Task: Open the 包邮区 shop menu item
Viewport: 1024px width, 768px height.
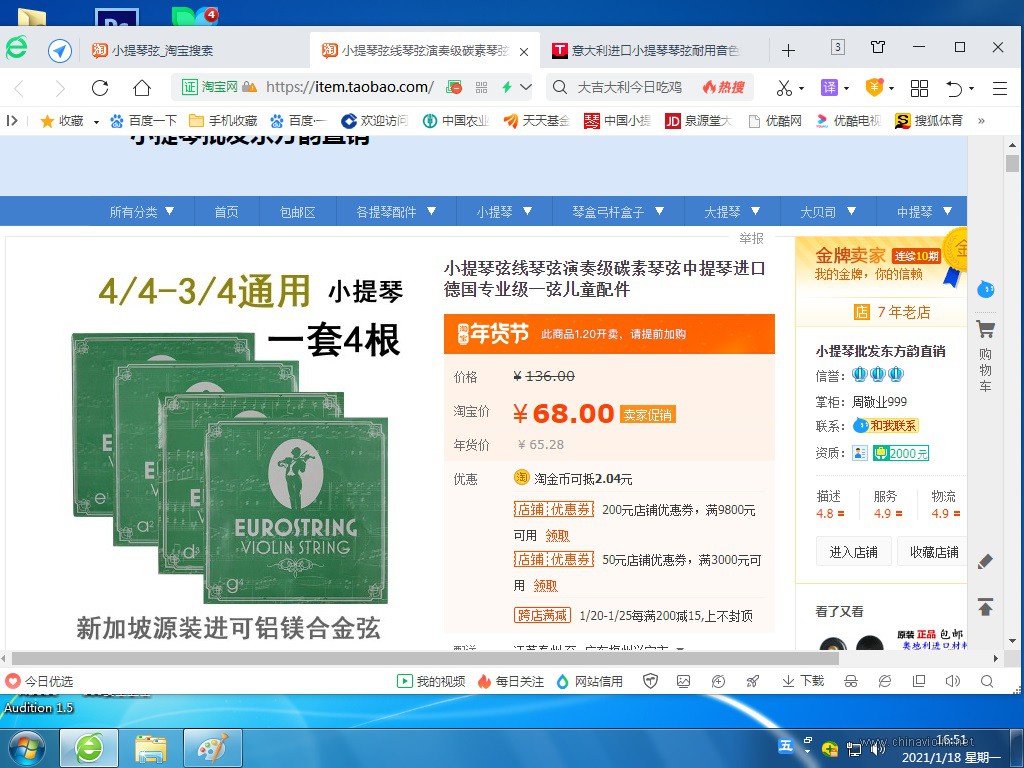Action: pyautogui.click(x=298, y=212)
